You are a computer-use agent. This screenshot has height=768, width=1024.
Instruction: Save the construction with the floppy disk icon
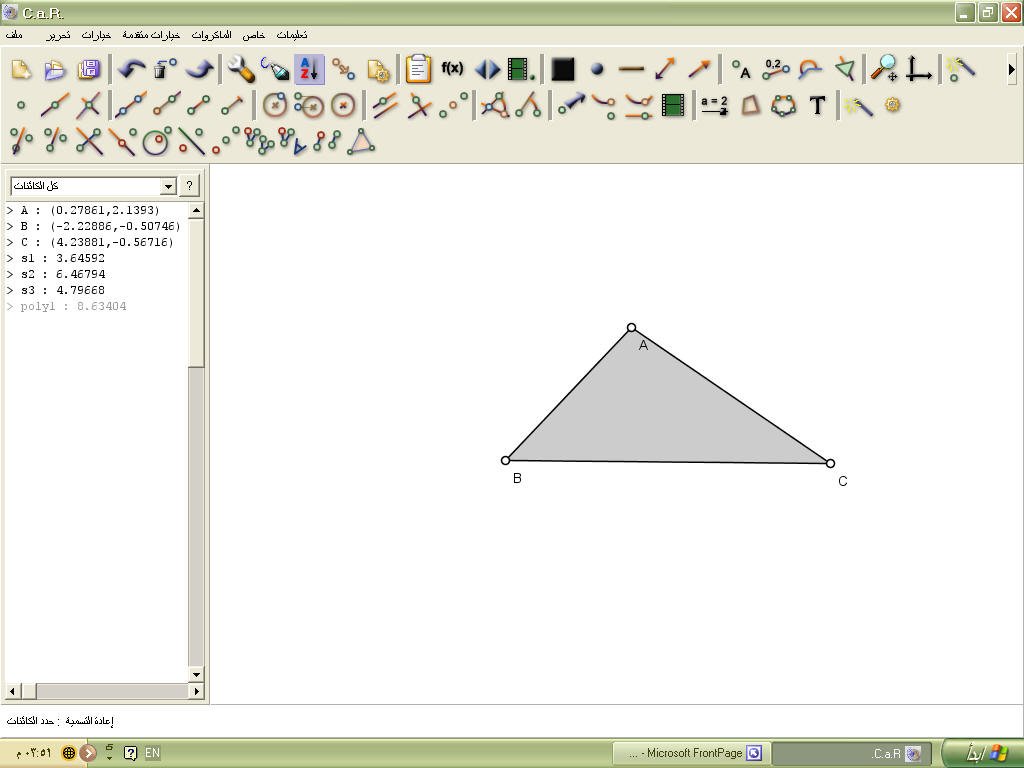tap(89, 69)
